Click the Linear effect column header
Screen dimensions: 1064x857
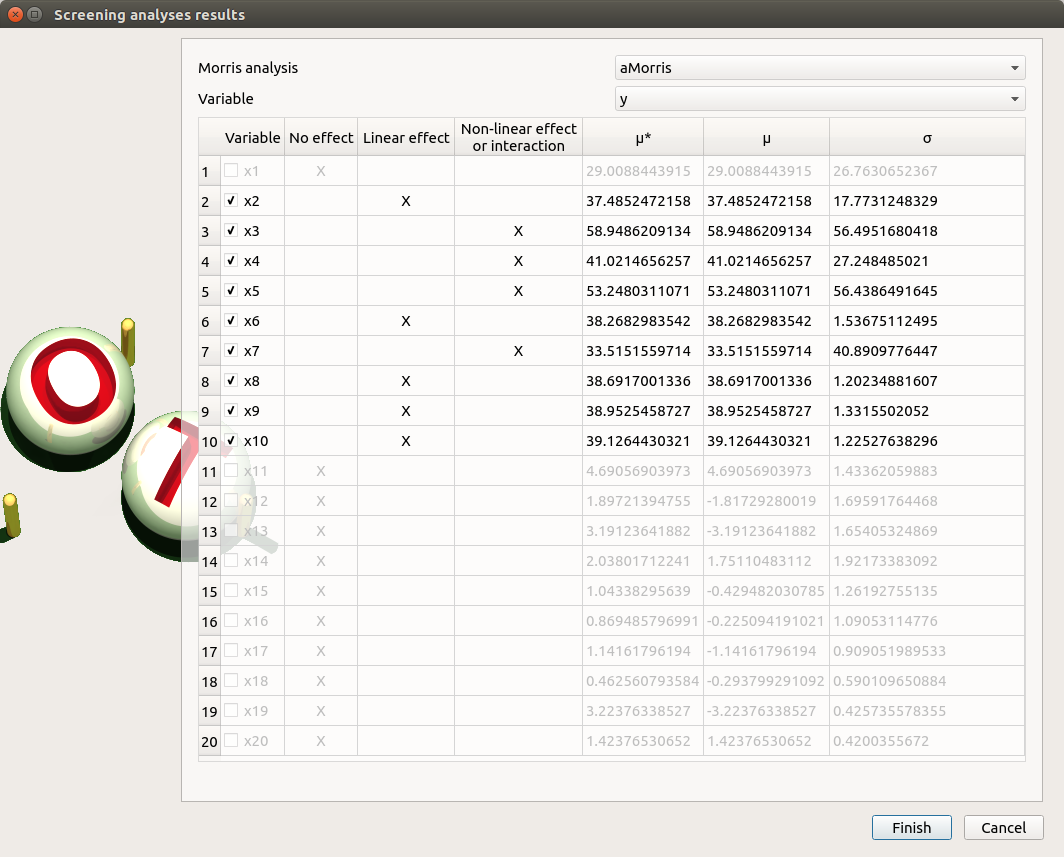click(406, 138)
